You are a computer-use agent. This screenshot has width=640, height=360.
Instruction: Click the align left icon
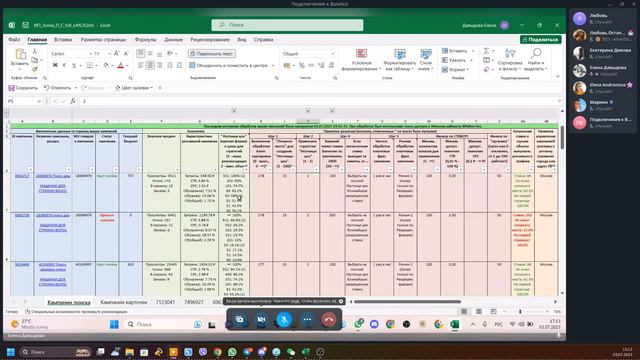coord(141,65)
